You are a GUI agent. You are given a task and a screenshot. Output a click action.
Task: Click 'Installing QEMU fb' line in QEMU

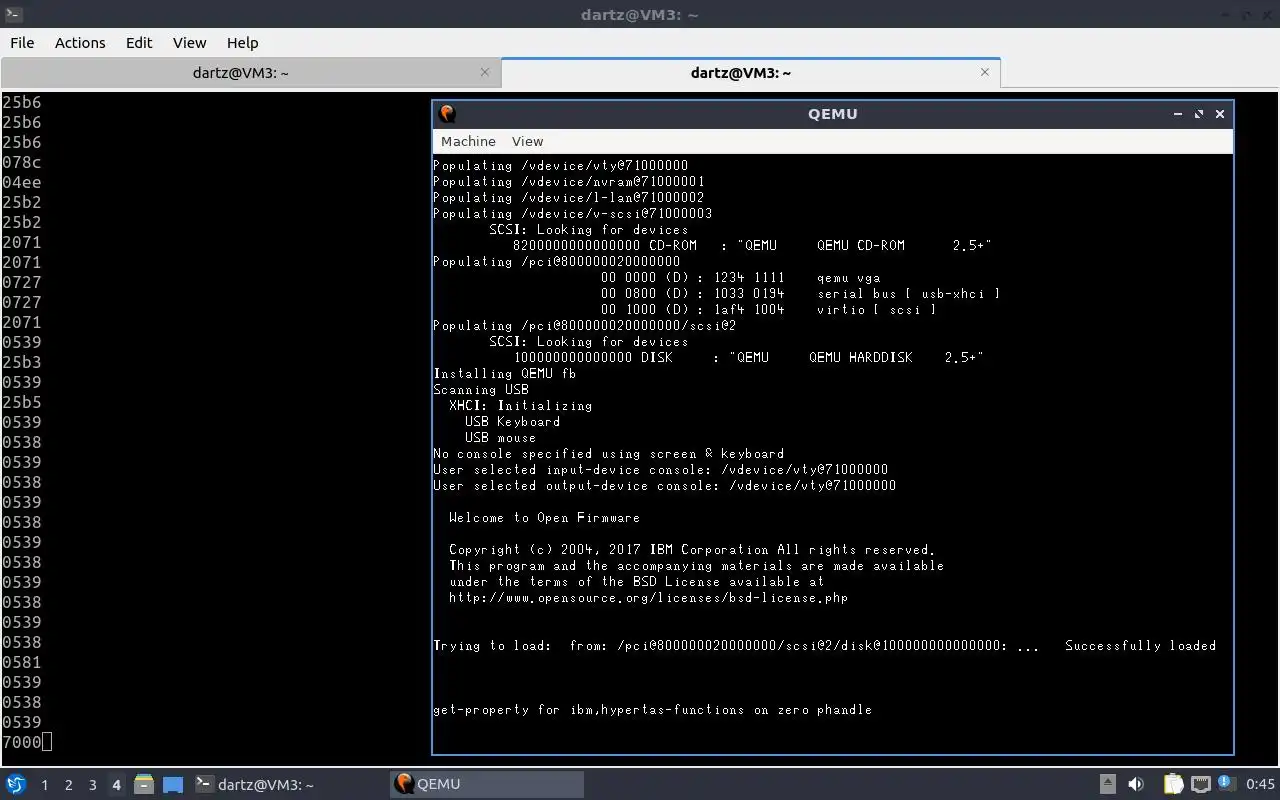(504, 374)
